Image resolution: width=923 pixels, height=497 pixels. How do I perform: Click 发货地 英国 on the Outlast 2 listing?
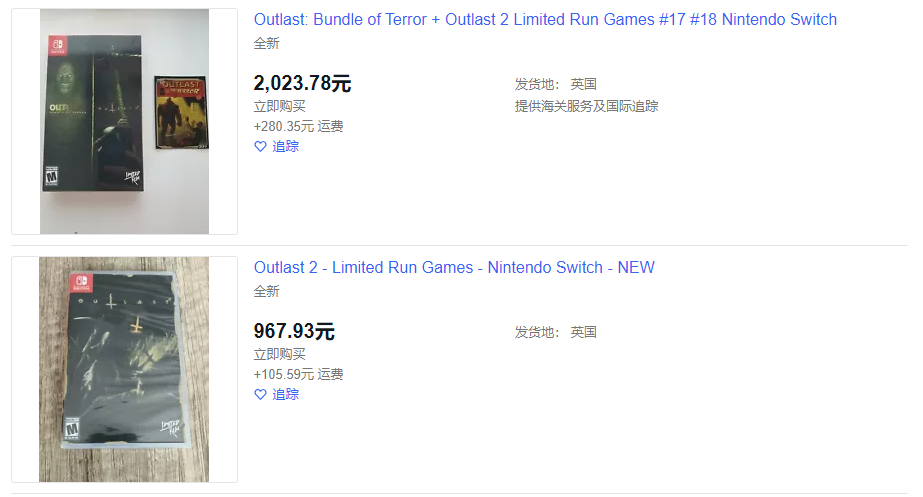tap(556, 332)
